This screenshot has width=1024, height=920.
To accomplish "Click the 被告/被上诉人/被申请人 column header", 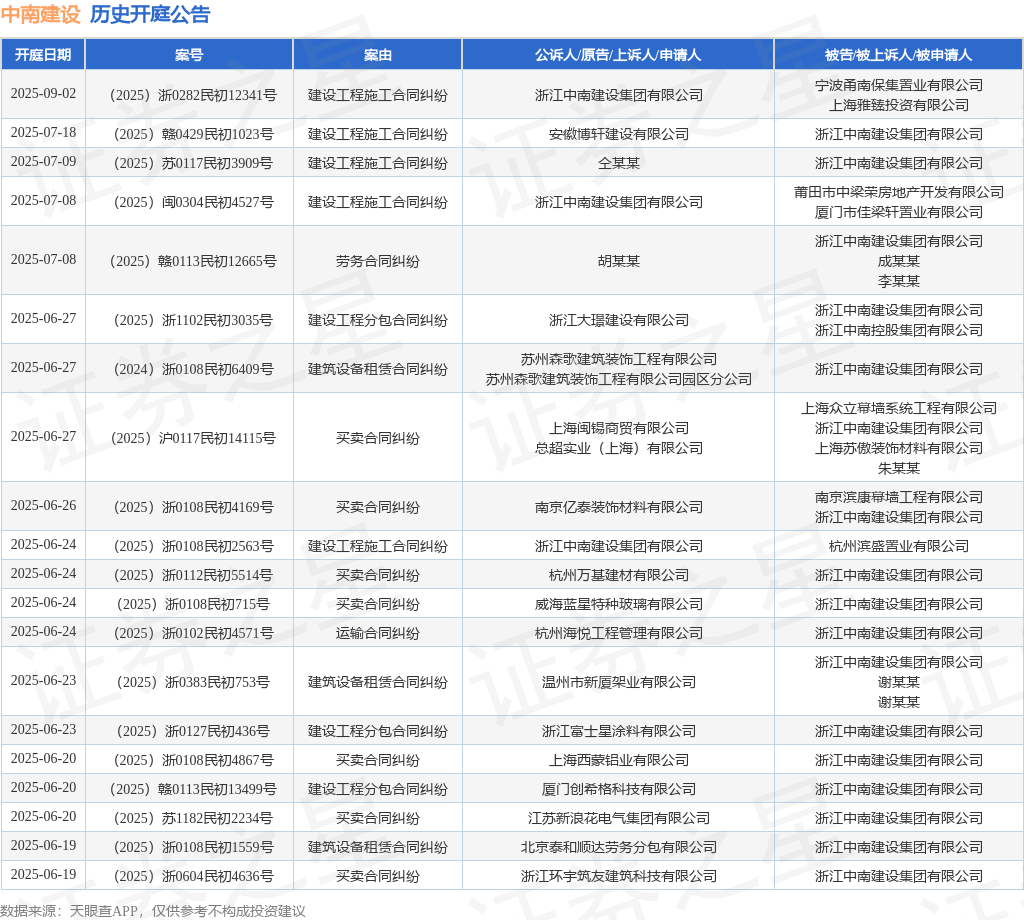I will [899, 55].
